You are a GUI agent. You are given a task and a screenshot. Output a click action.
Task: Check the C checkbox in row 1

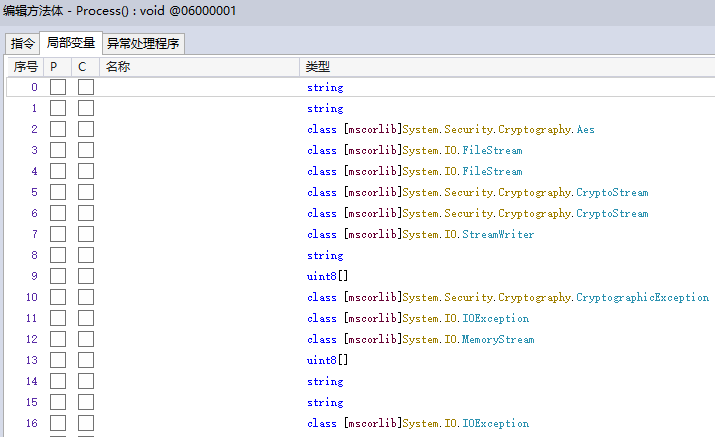86,108
